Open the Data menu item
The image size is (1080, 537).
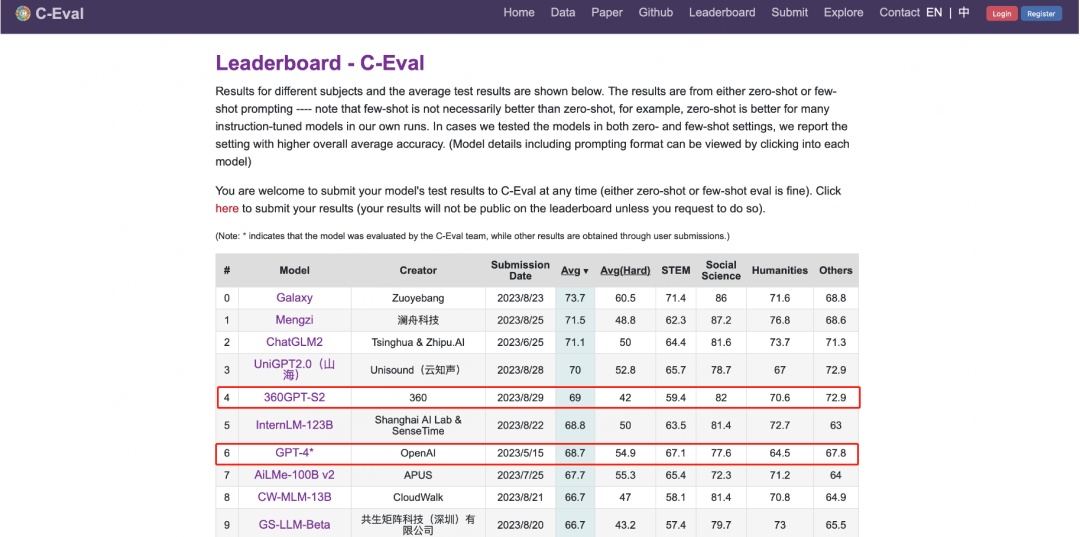tap(563, 13)
